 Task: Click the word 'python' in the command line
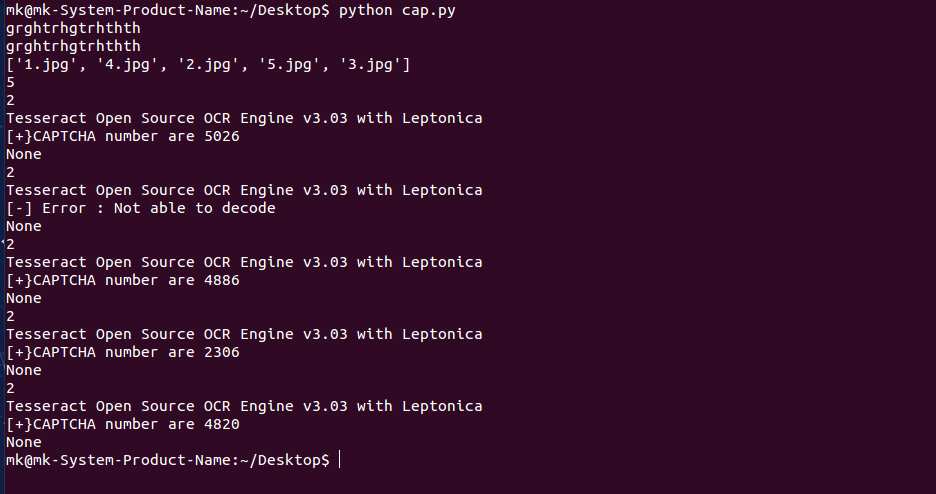point(366,11)
